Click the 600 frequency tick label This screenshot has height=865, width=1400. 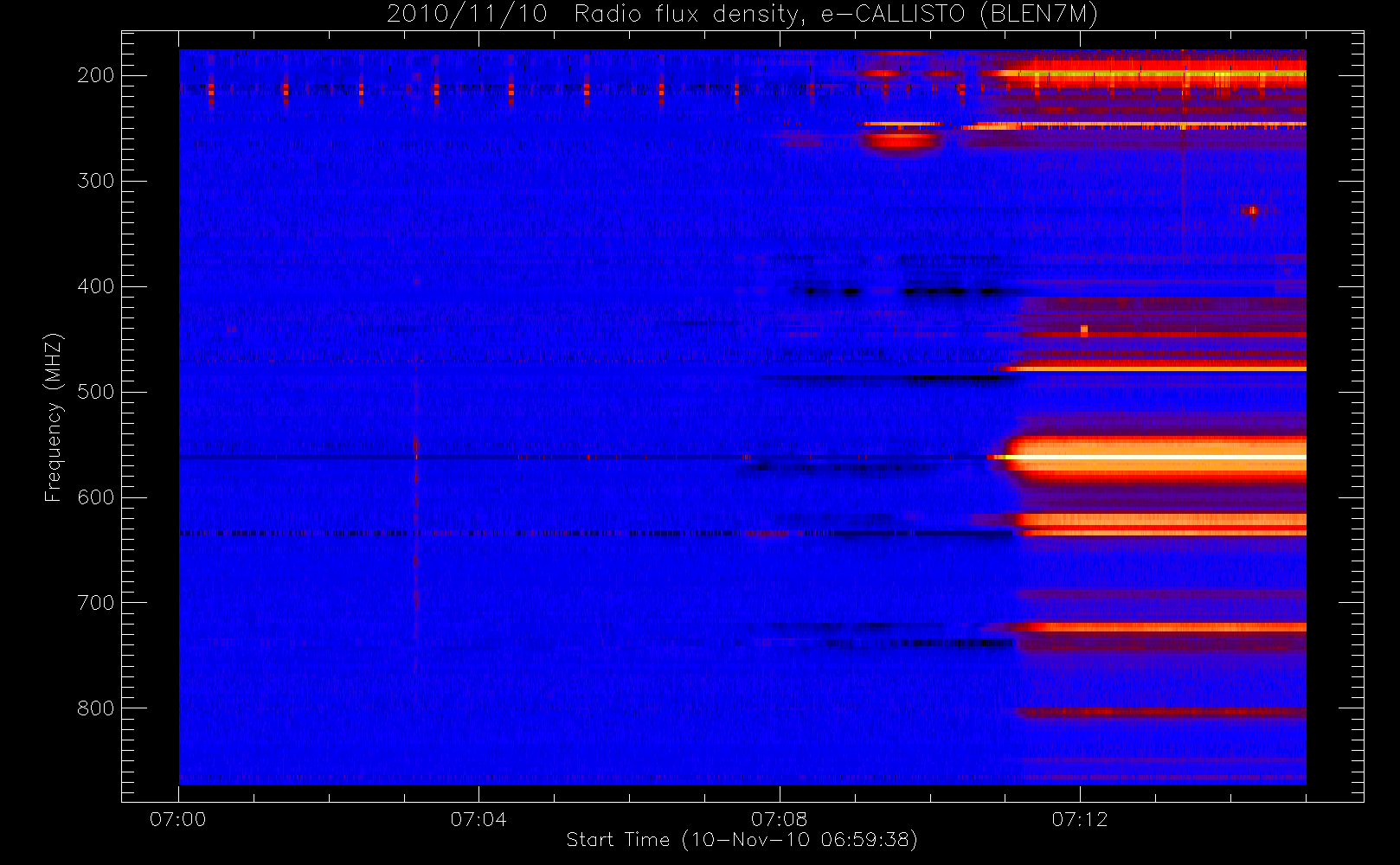pos(96,497)
